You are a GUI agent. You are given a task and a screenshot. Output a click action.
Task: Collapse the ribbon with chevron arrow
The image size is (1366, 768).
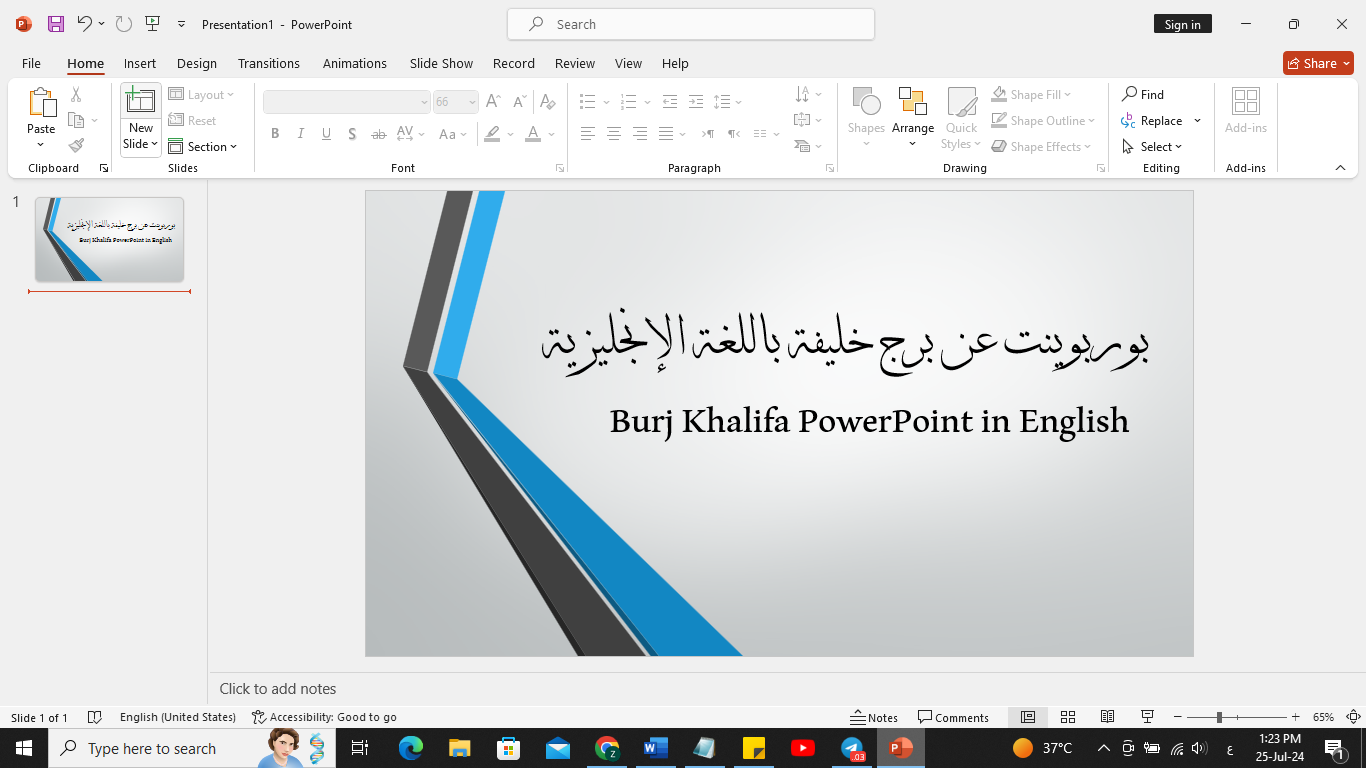pyautogui.click(x=1340, y=168)
